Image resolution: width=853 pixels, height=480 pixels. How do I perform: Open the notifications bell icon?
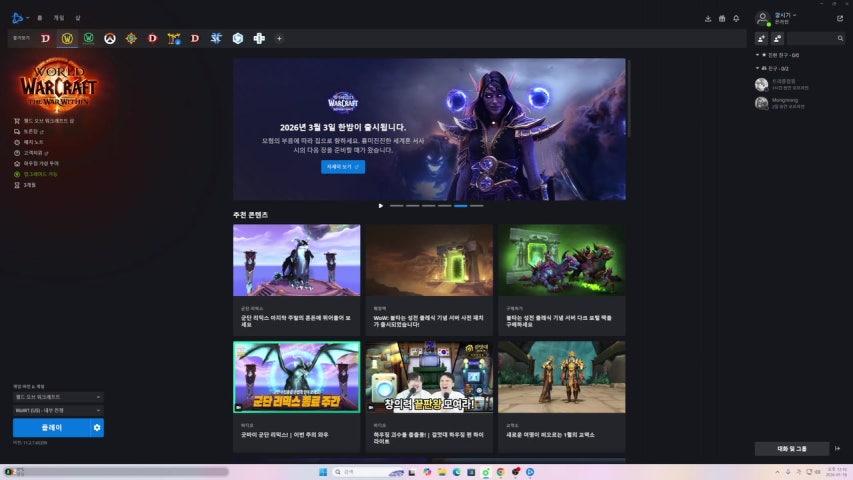pyautogui.click(x=736, y=19)
